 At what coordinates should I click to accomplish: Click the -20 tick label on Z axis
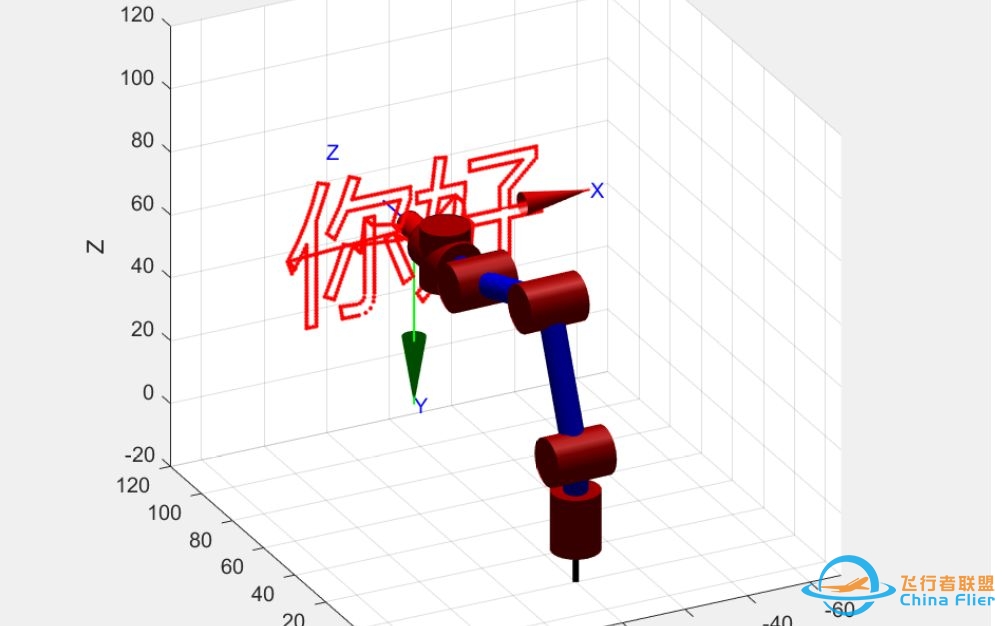point(139,456)
